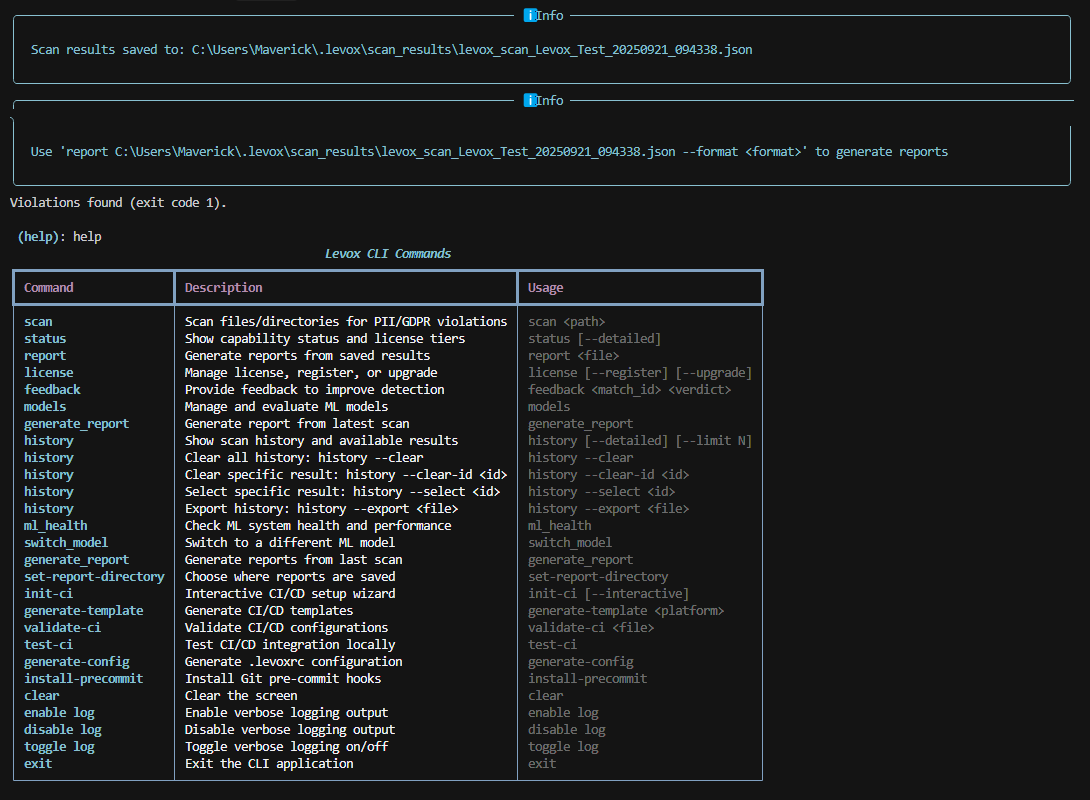Click the 'Levox CLI Commands' table title
The width and height of the screenshot is (1090, 800).
point(387,254)
